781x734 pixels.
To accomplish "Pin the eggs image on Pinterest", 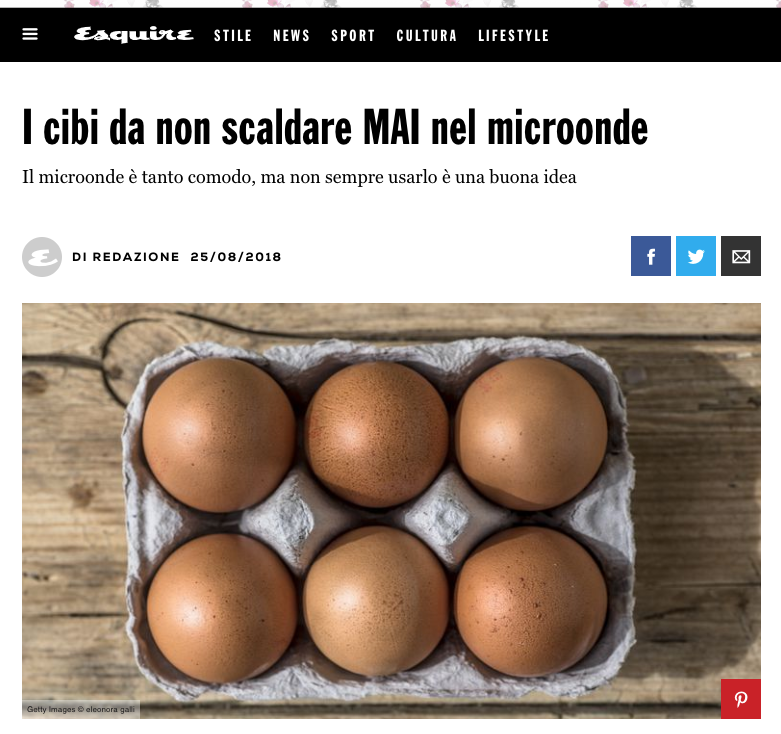I will [x=741, y=699].
